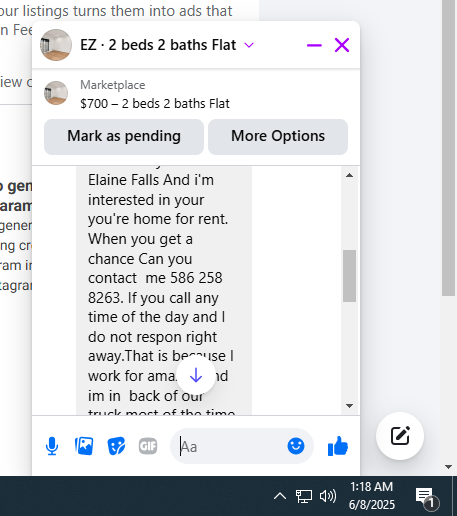Screen dimensions: 457x516
Task: Click More Options button
Action: [x=278, y=137]
